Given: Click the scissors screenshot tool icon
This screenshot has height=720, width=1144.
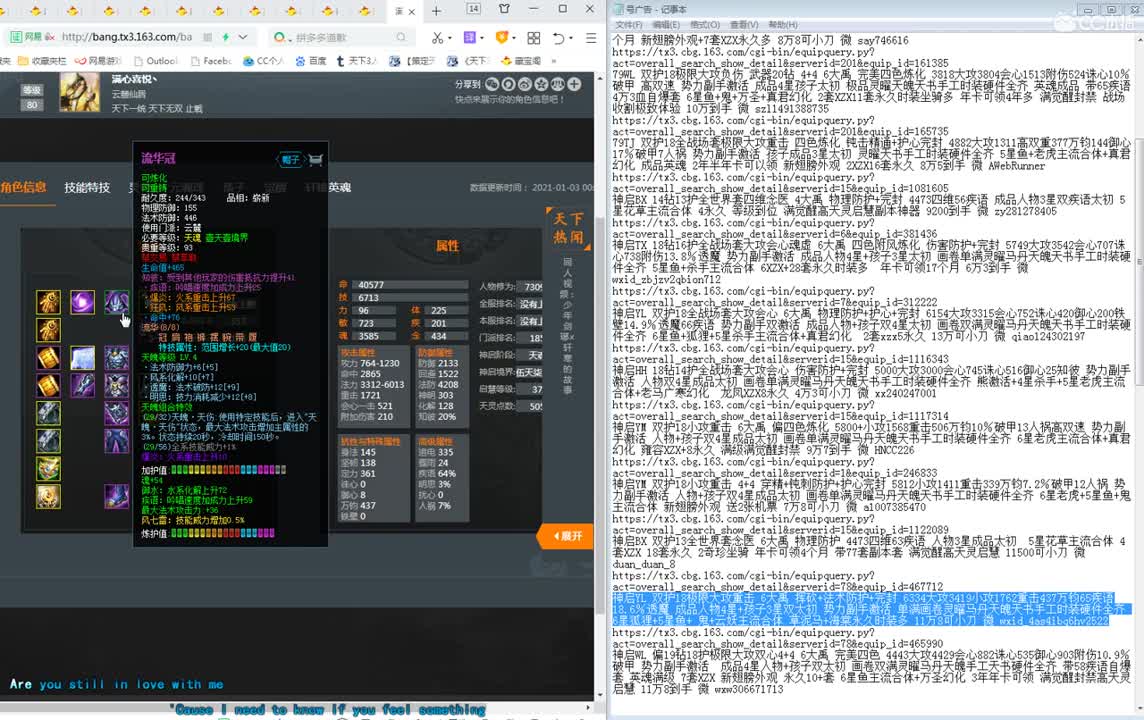Looking at the screenshot, I should pyautogui.click(x=437, y=38).
